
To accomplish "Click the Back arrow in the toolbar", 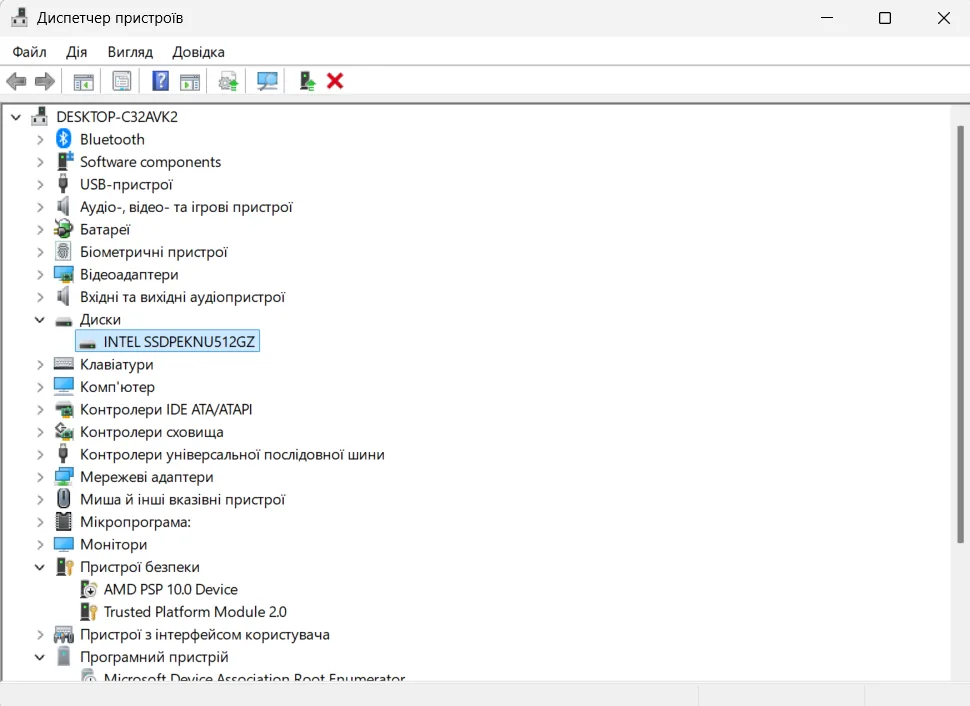I will (x=16, y=81).
